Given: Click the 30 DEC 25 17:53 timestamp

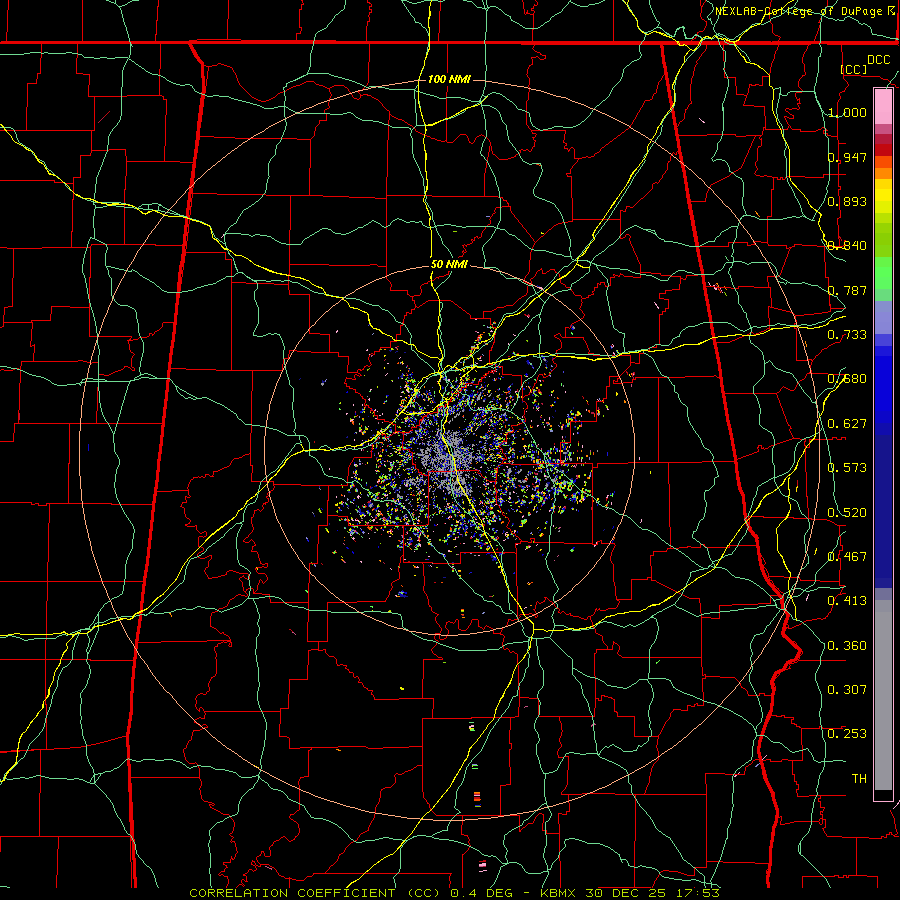Looking at the screenshot, I should tap(652, 893).
